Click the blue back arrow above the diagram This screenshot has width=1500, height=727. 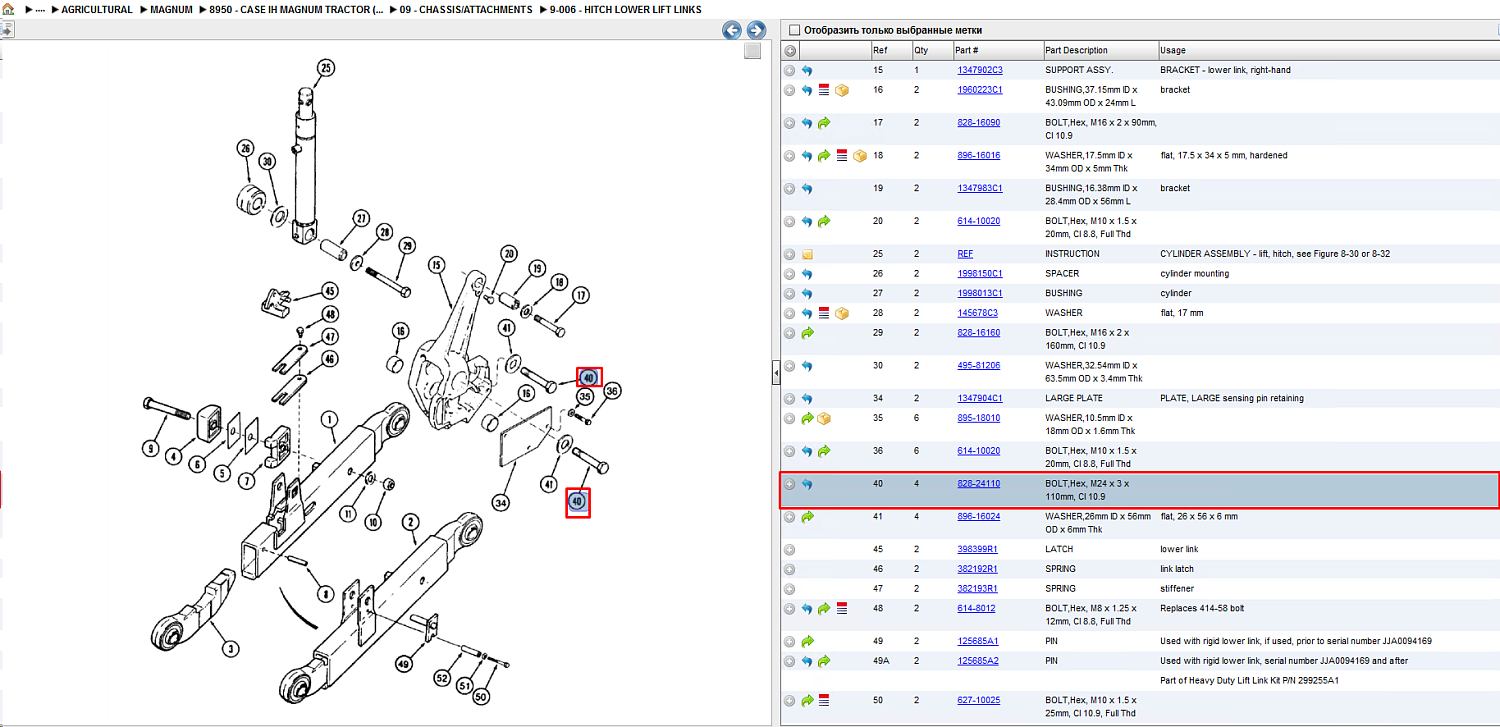click(732, 31)
